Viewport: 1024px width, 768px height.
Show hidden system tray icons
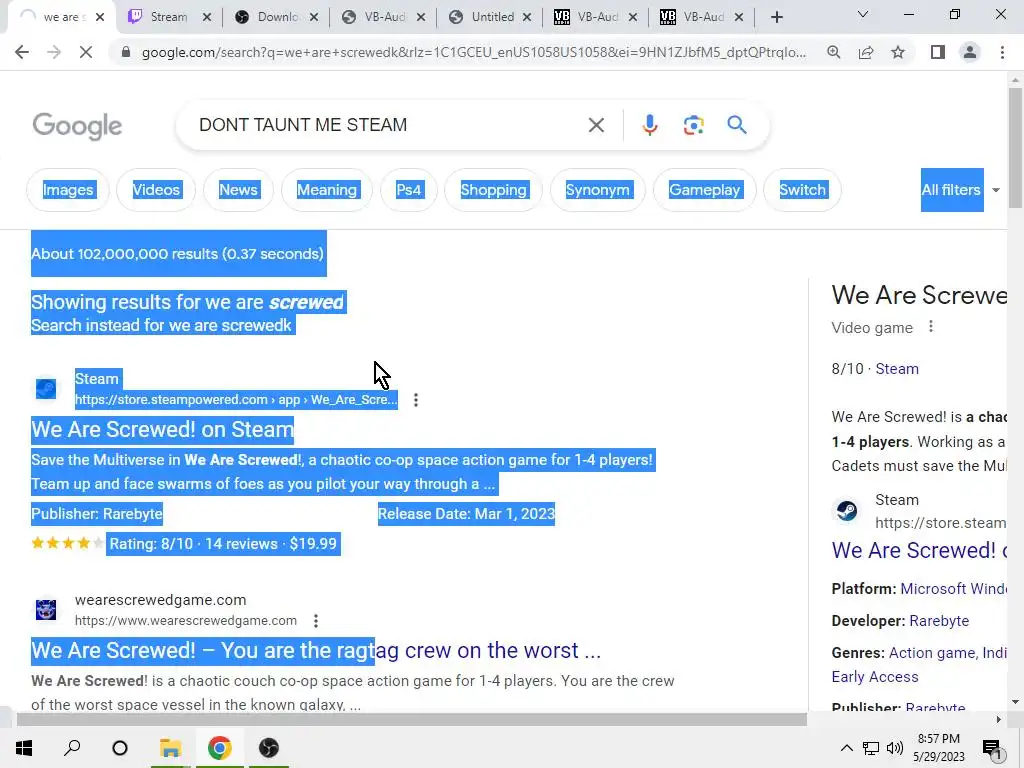846,748
